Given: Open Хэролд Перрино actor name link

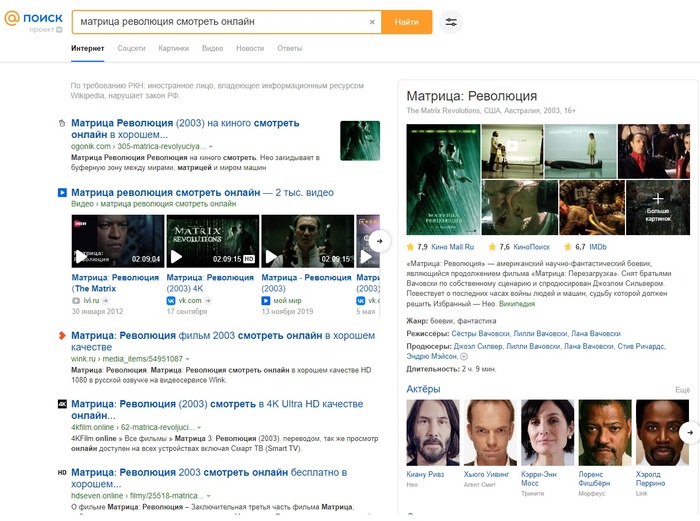Looking at the screenshot, I should tap(650, 479).
